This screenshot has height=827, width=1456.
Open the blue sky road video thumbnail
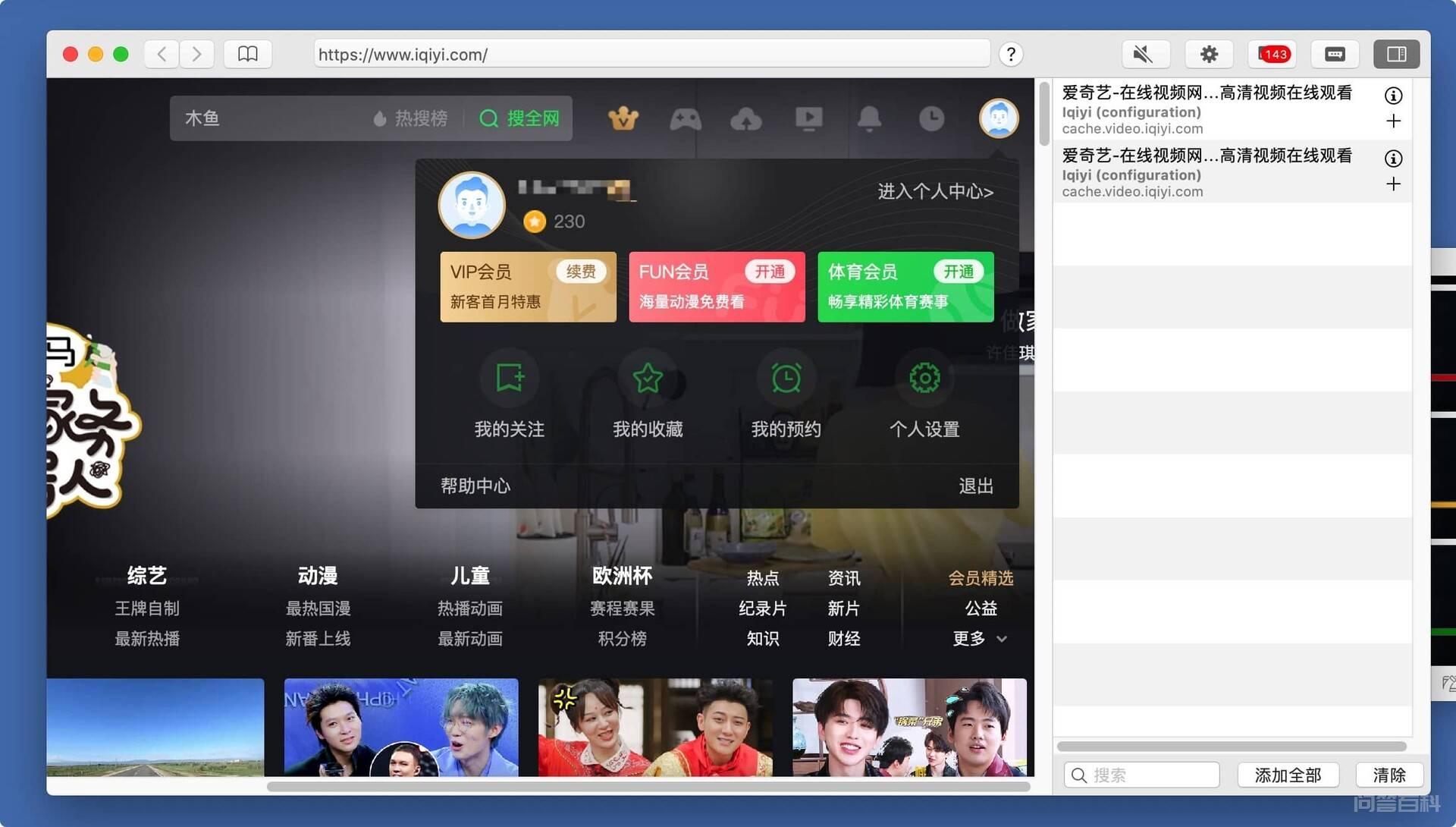pos(155,727)
